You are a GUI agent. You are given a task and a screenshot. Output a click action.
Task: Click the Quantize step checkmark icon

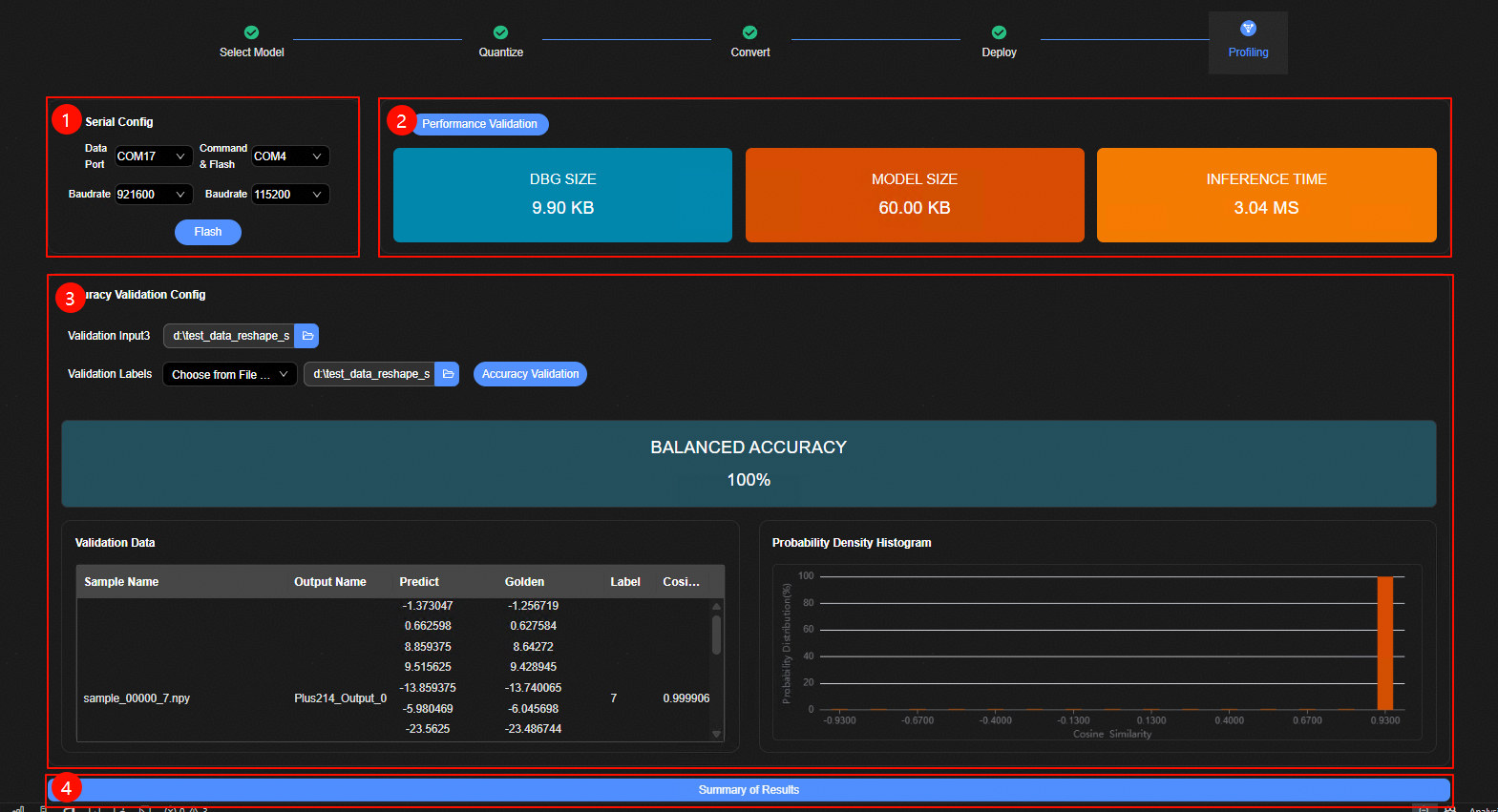[x=500, y=32]
